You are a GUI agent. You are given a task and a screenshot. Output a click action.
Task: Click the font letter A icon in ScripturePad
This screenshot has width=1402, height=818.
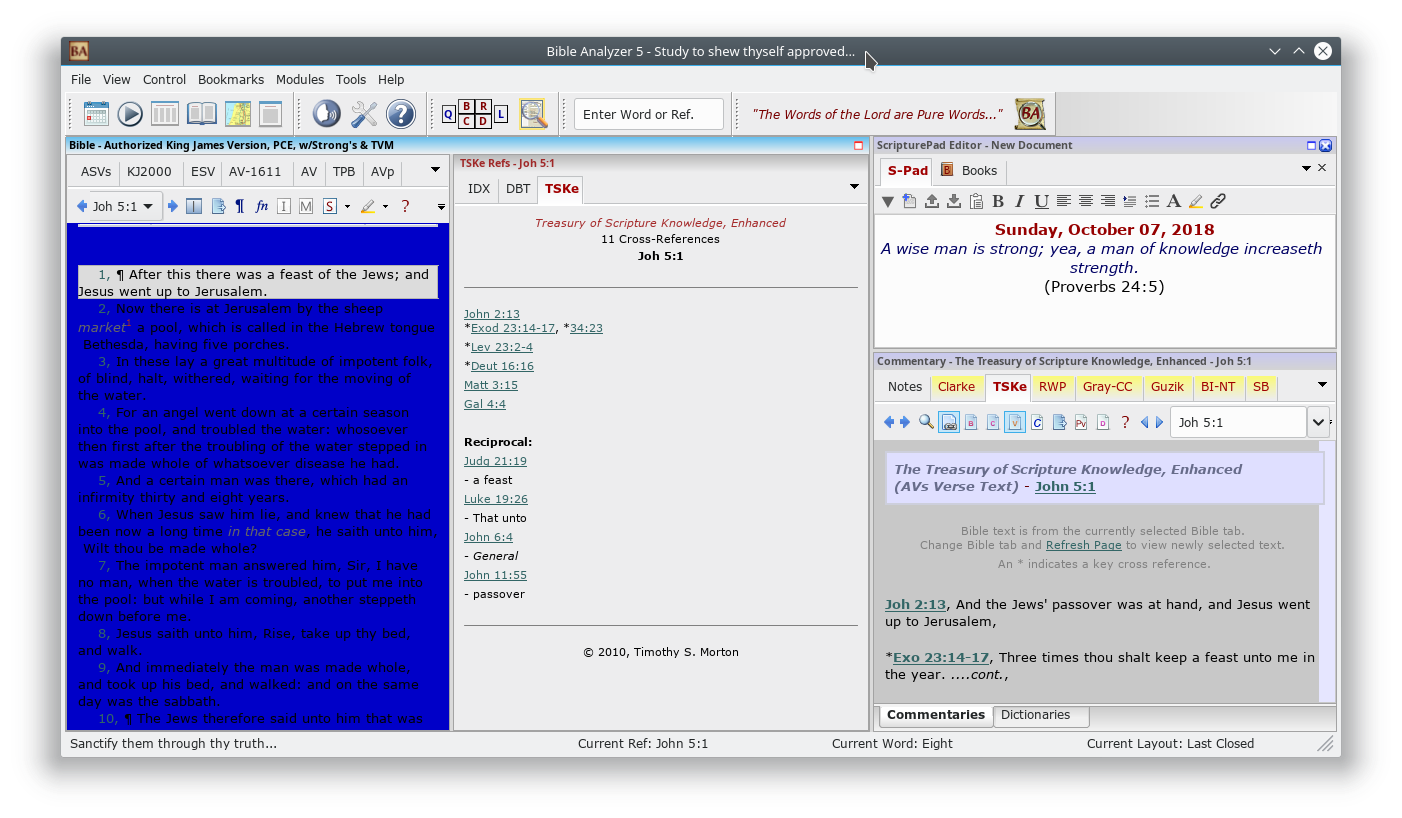(1174, 201)
